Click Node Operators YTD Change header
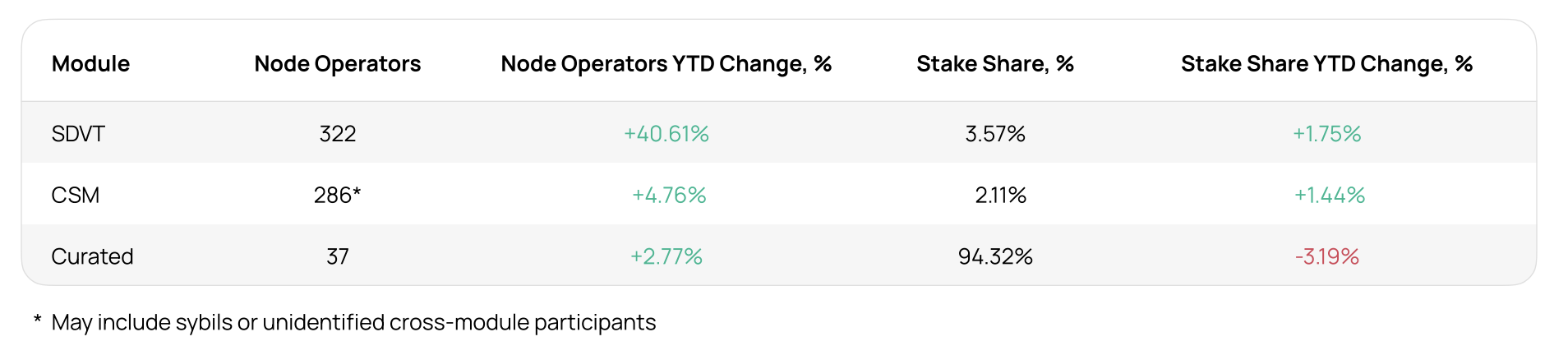The height and width of the screenshot is (355, 1568). 666,64
